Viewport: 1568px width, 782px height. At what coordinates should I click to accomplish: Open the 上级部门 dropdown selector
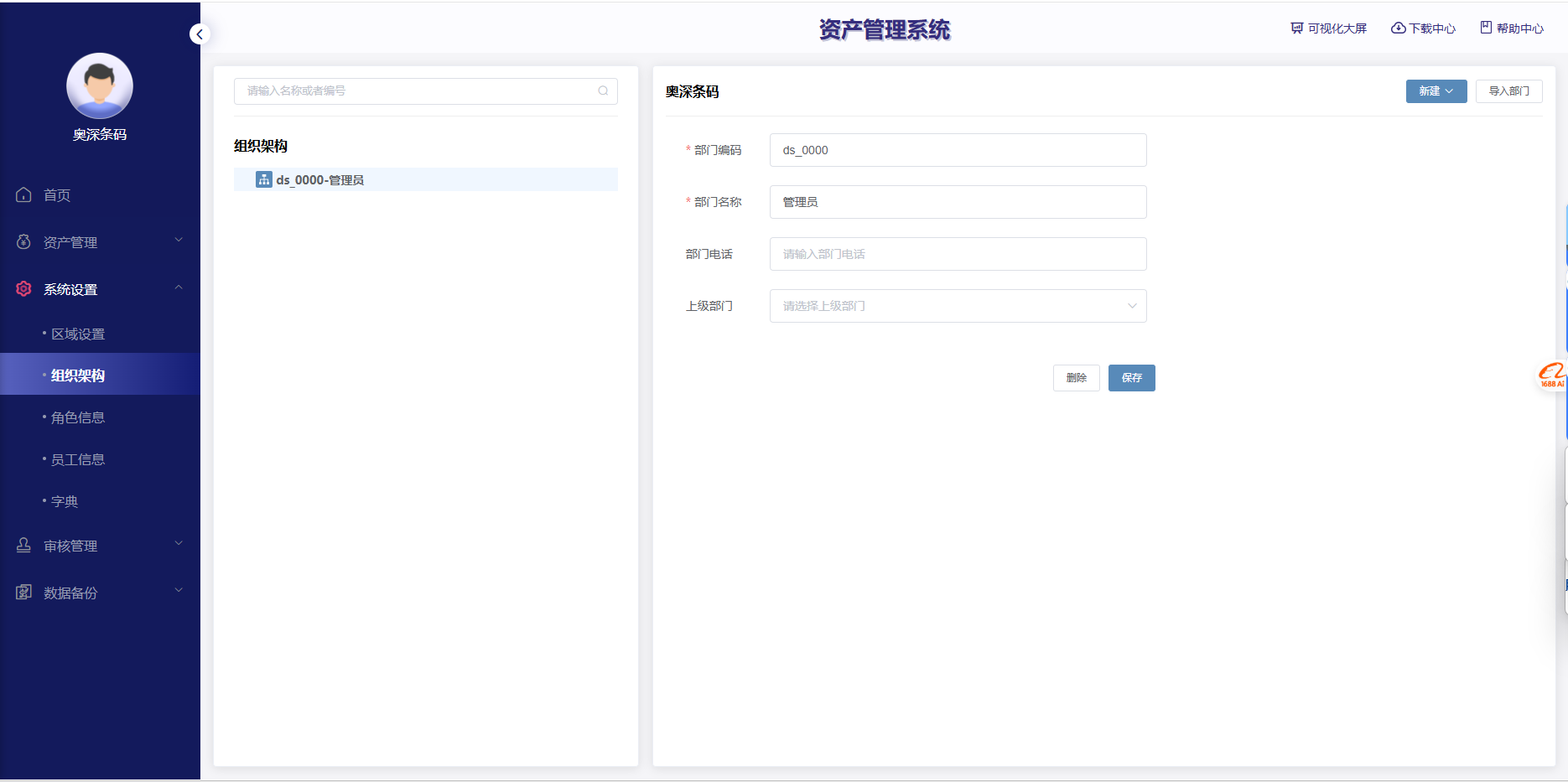[x=958, y=306]
